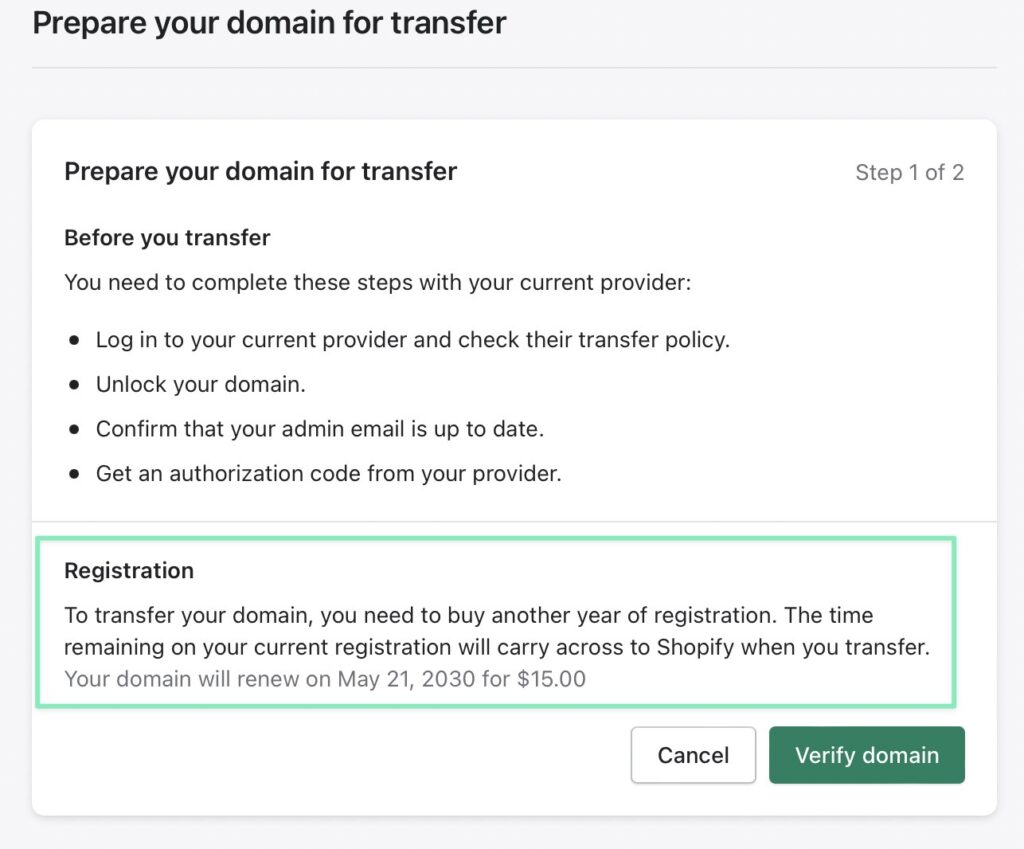The height and width of the screenshot is (849, 1024).
Task: Click the Registration section heading
Action: pyautogui.click(x=128, y=571)
